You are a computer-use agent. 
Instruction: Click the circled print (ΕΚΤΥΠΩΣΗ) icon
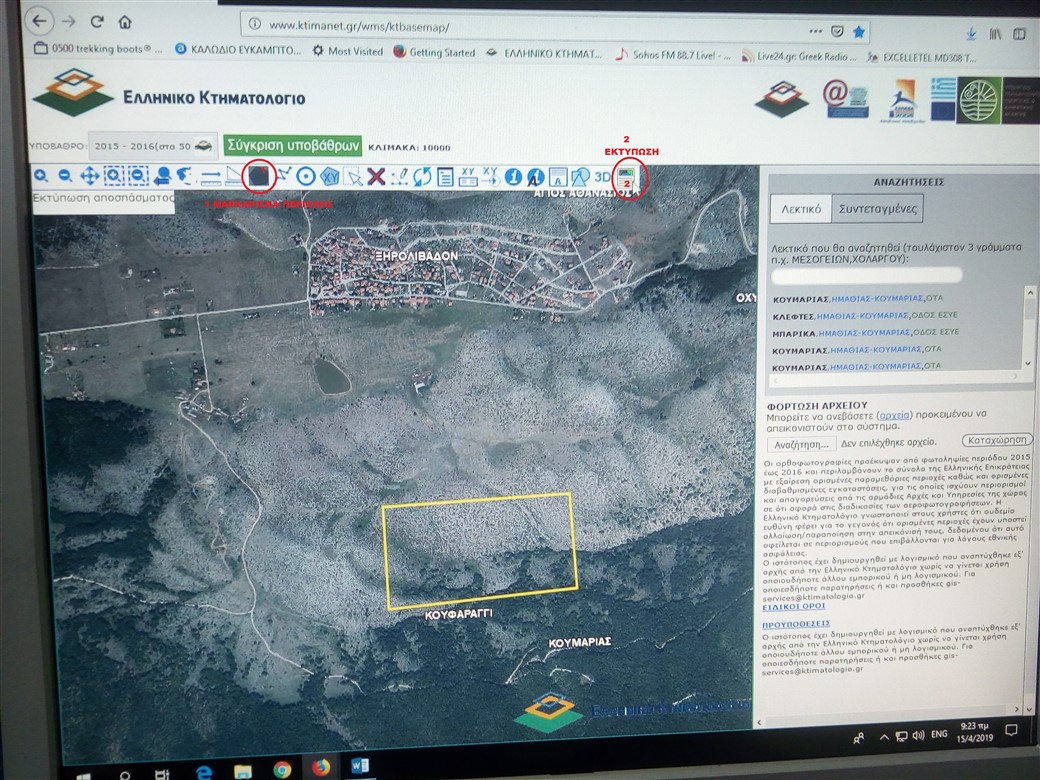626,179
